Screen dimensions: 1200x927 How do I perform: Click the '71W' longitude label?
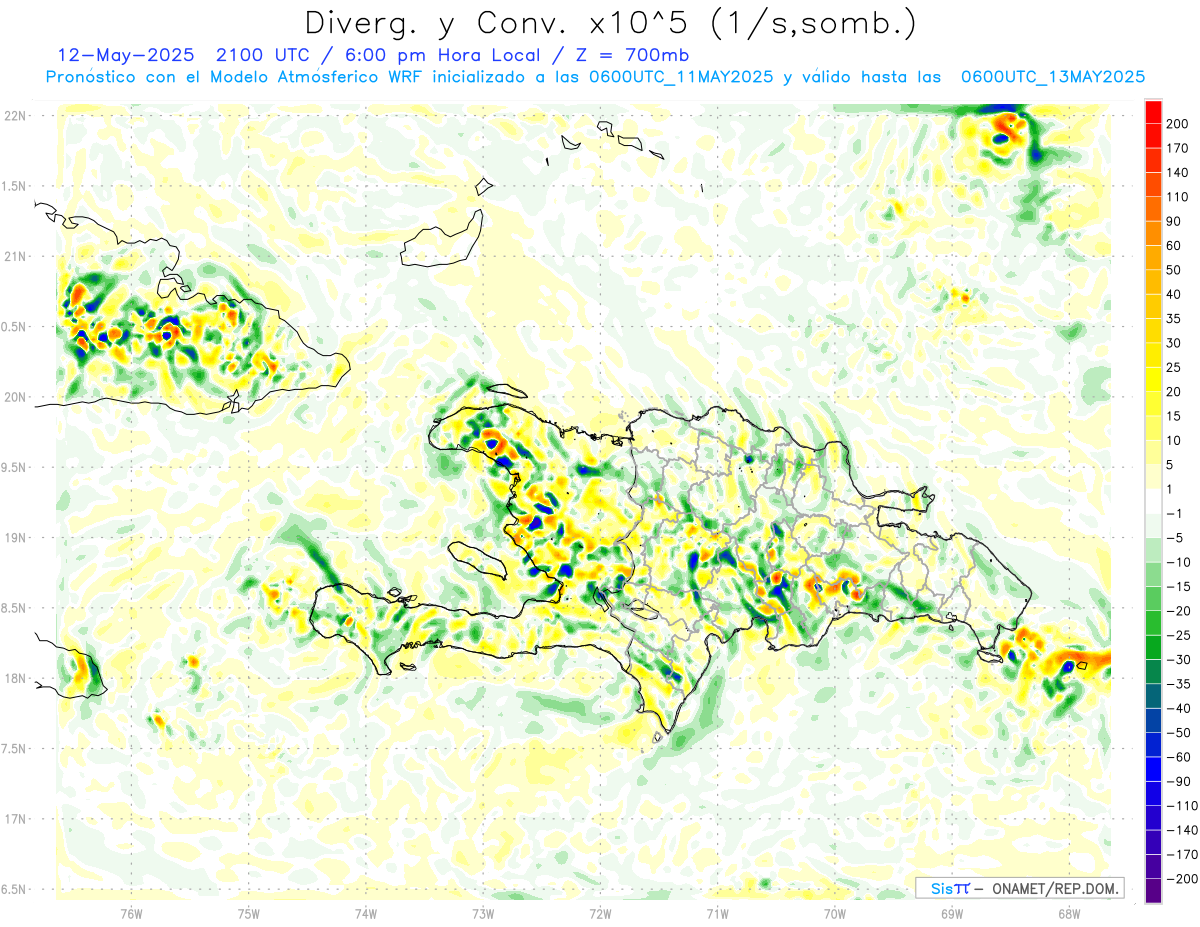click(x=717, y=913)
